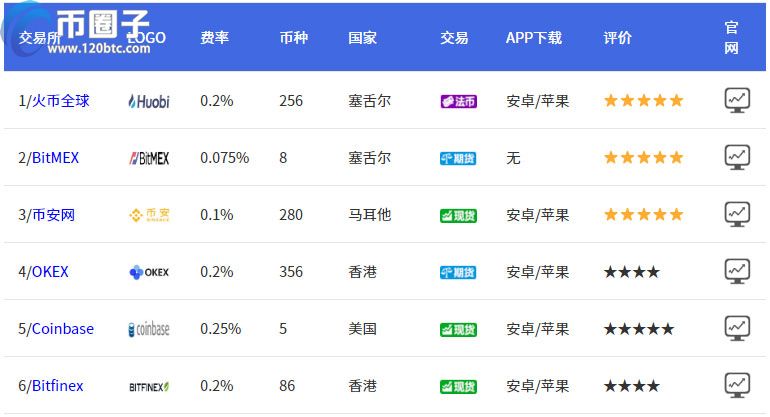Click the Coinbase logo
The image size is (770, 417).
[x=149, y=329]
